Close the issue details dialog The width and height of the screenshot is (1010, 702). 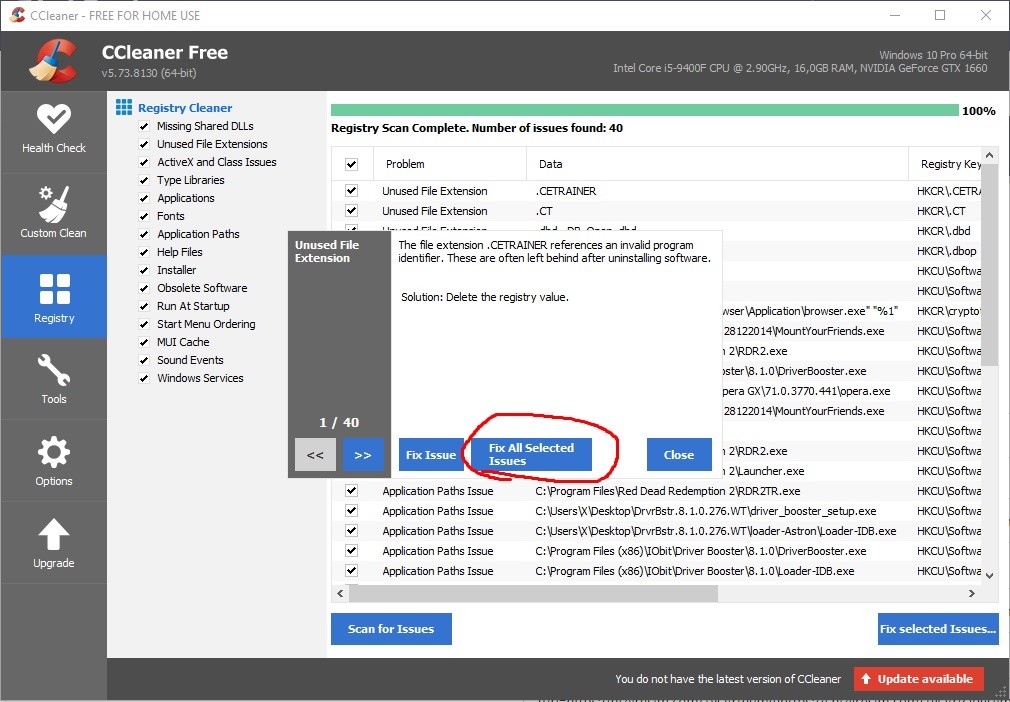point(679,455)
